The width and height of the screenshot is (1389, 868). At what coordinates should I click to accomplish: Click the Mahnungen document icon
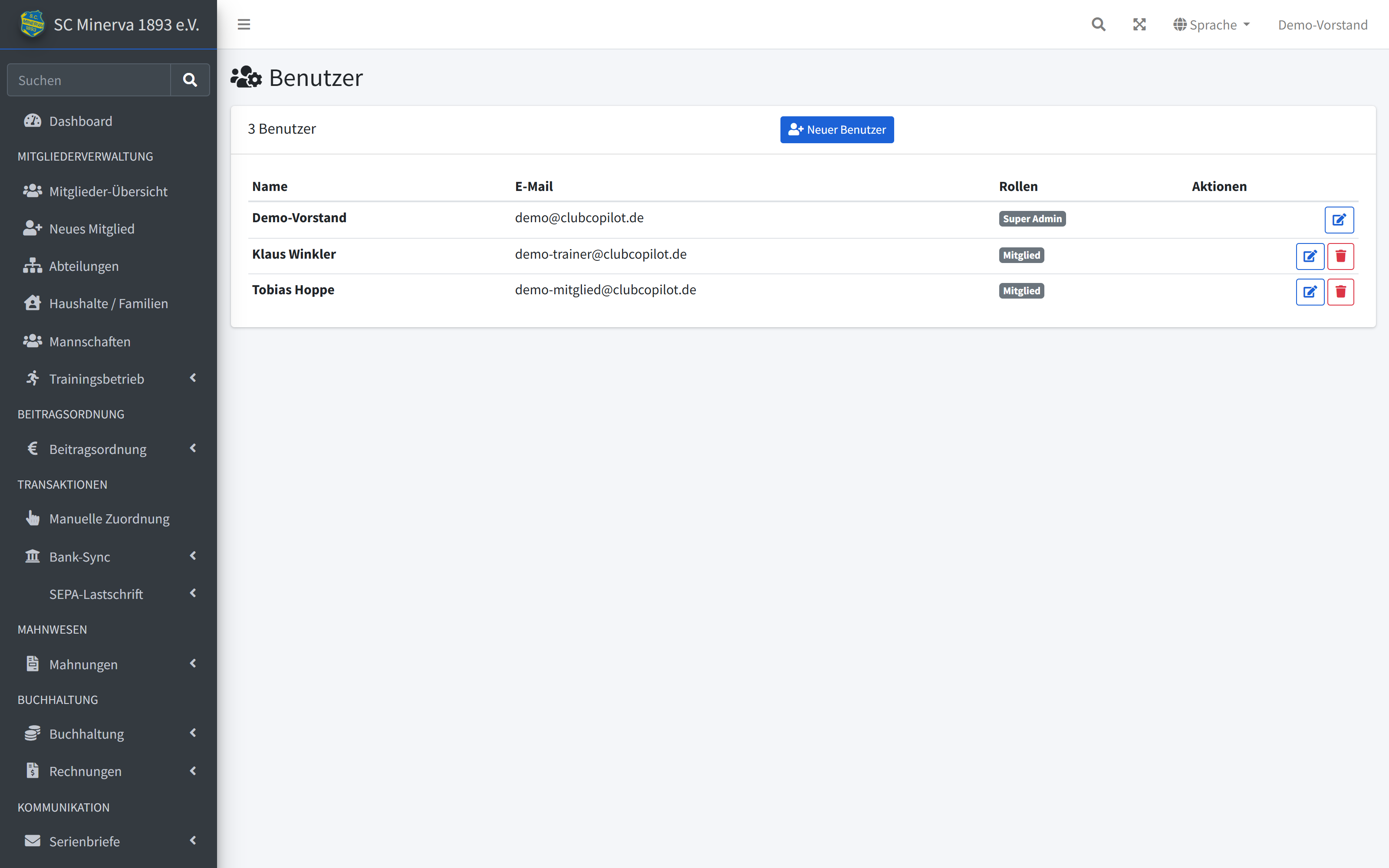tap(32, 663)
